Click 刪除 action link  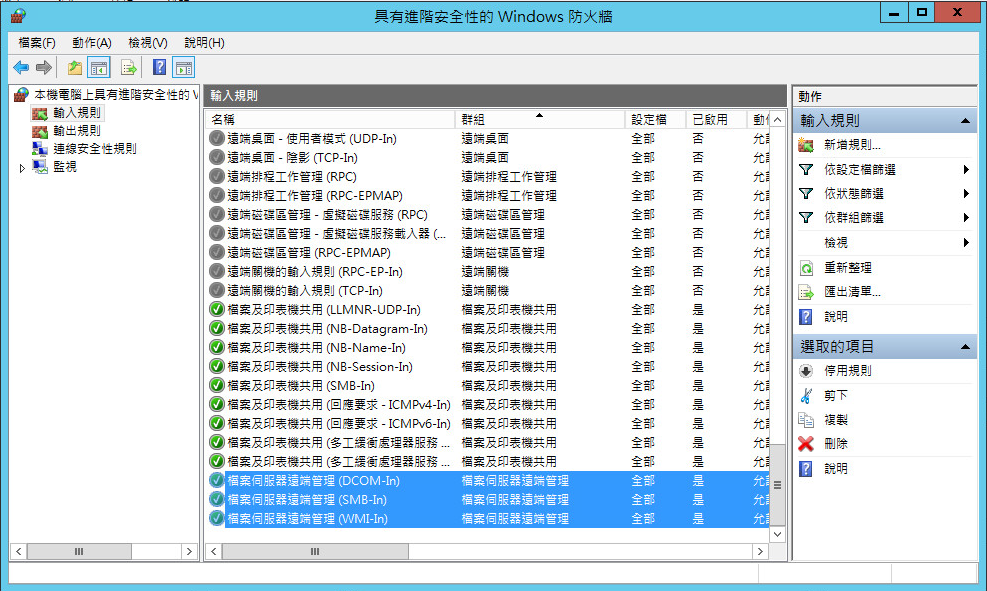coord(836,444)
